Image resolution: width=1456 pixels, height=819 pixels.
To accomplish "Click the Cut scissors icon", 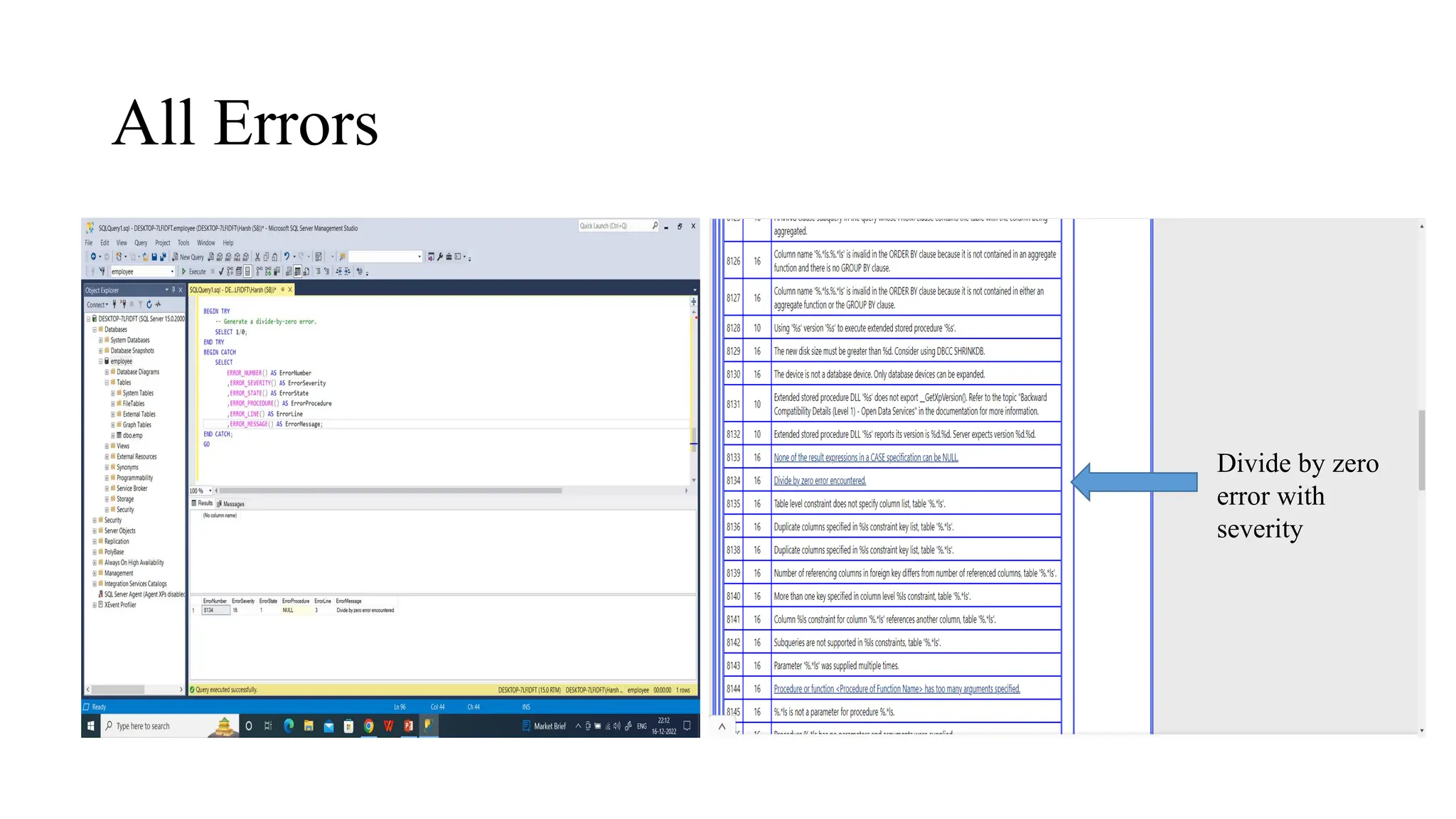I will [257, 257].
